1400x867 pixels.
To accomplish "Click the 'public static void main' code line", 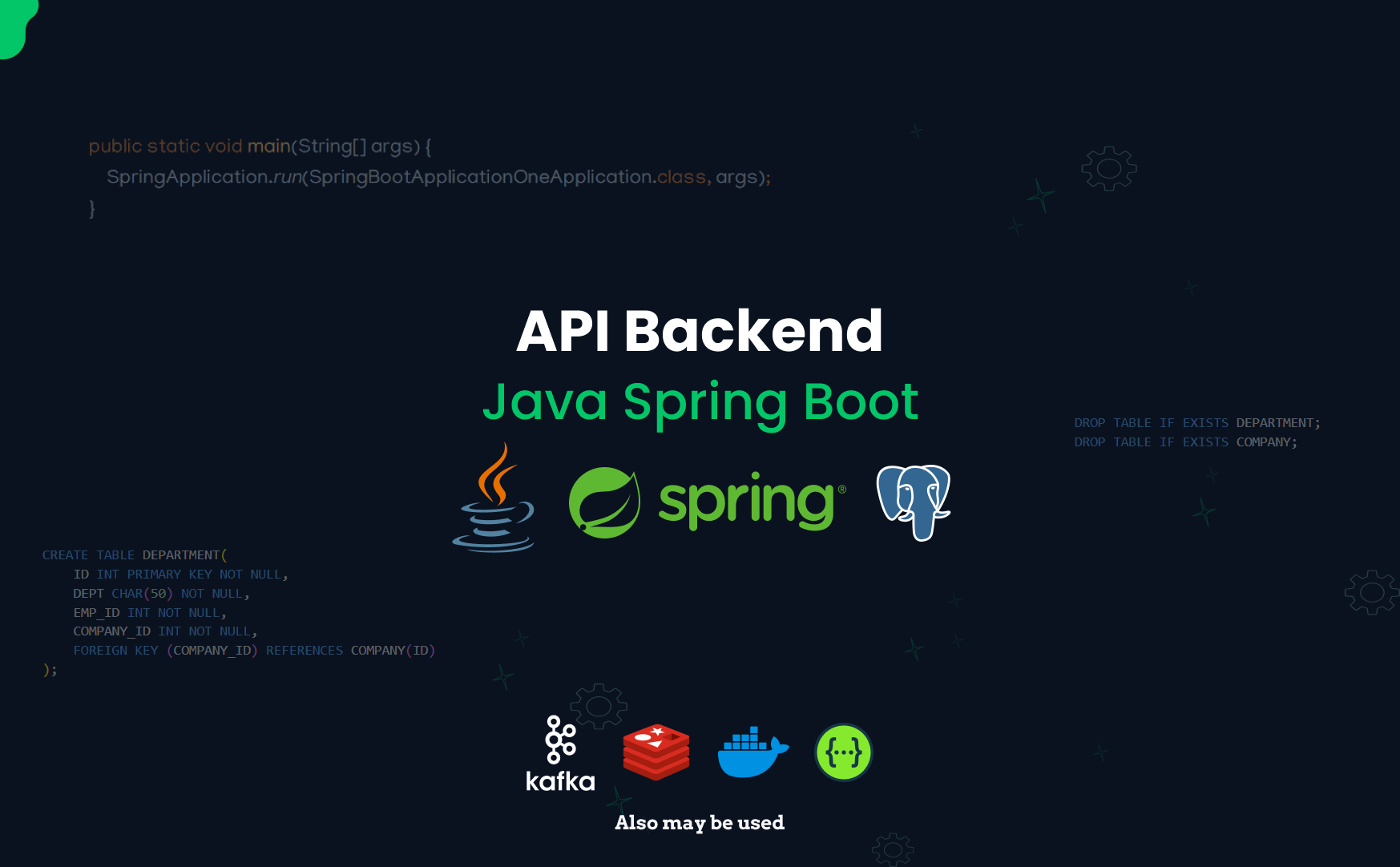I will click(x=260, y=147).
